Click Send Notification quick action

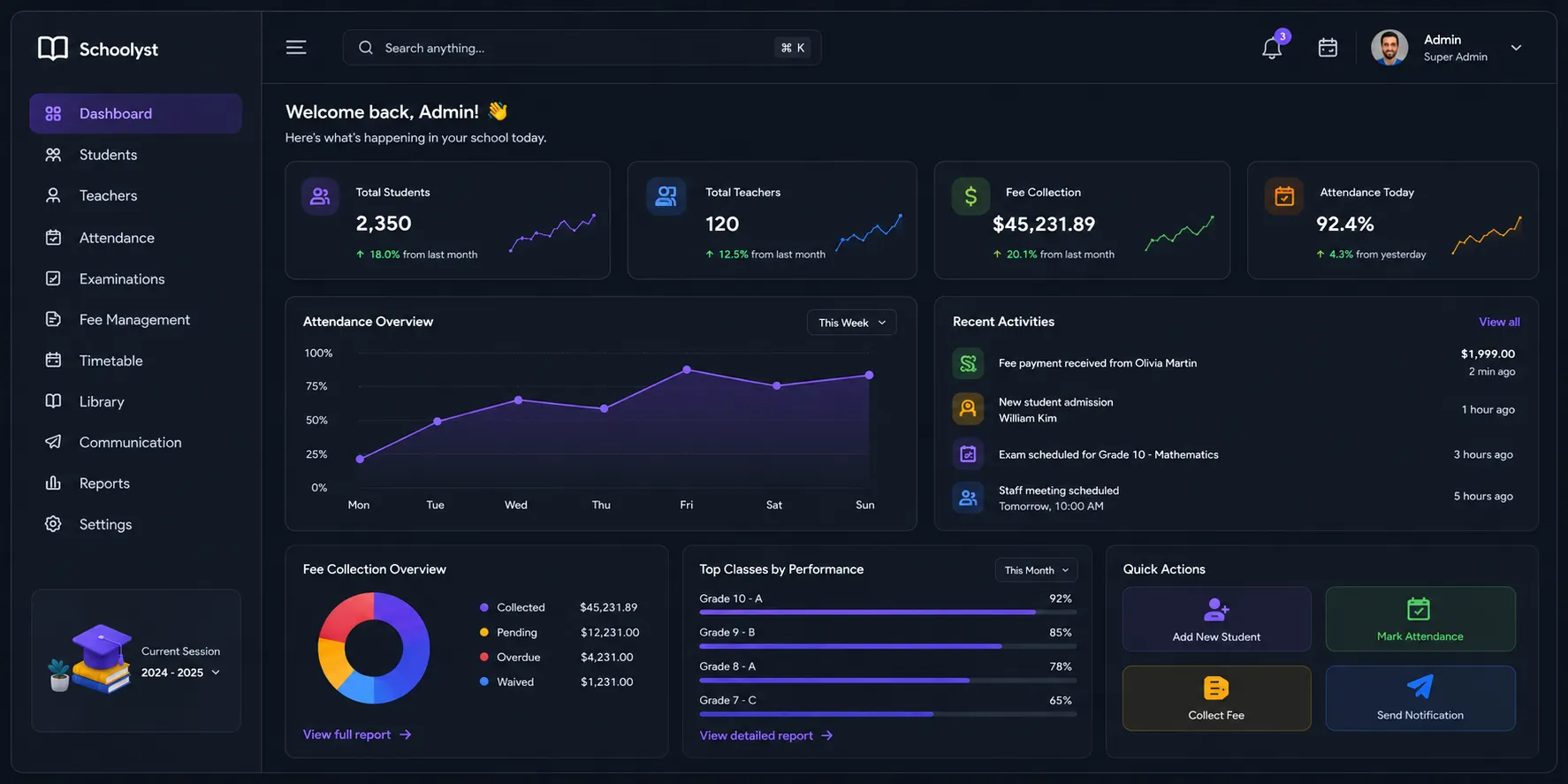(x=1420, y=698)
